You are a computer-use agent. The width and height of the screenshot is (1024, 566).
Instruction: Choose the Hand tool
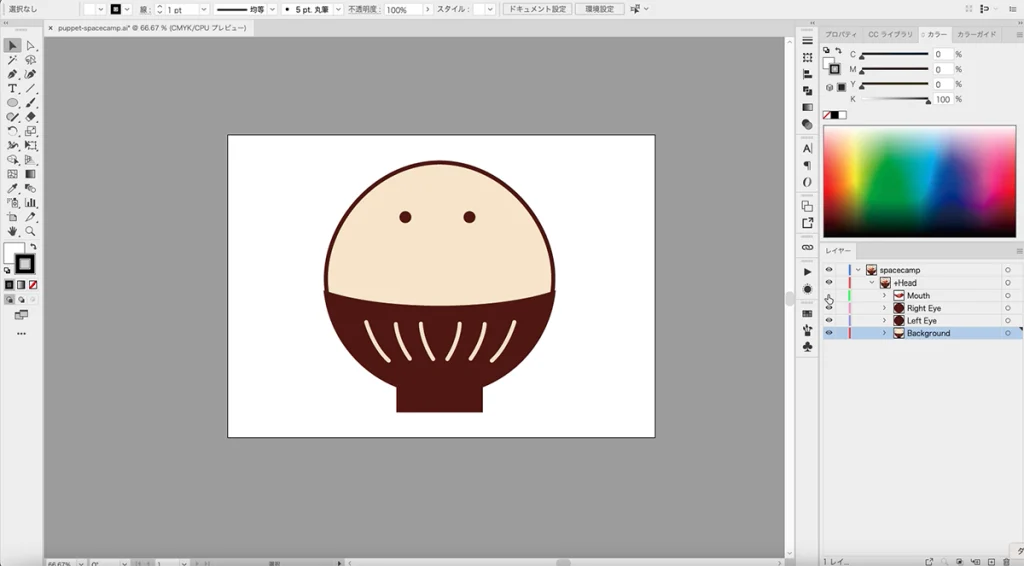tap(13, 231)
